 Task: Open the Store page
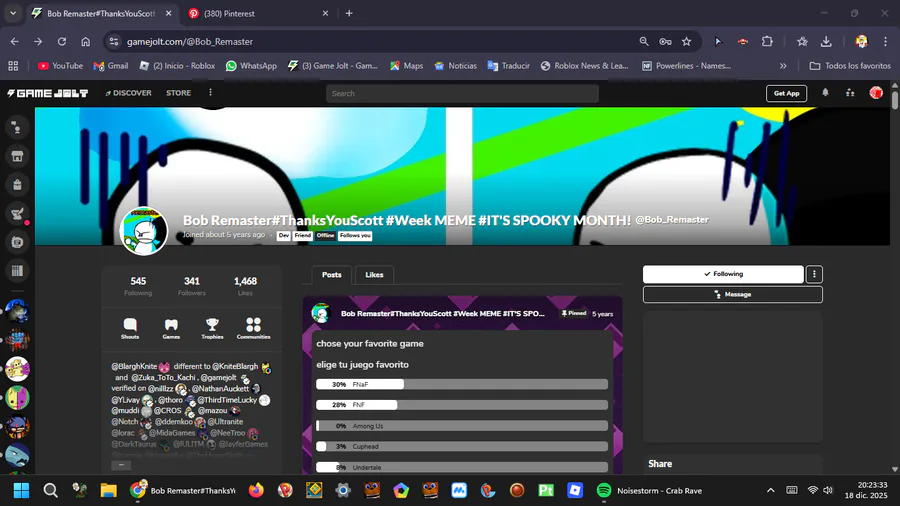pyautogui.click(x=179, y=93)
